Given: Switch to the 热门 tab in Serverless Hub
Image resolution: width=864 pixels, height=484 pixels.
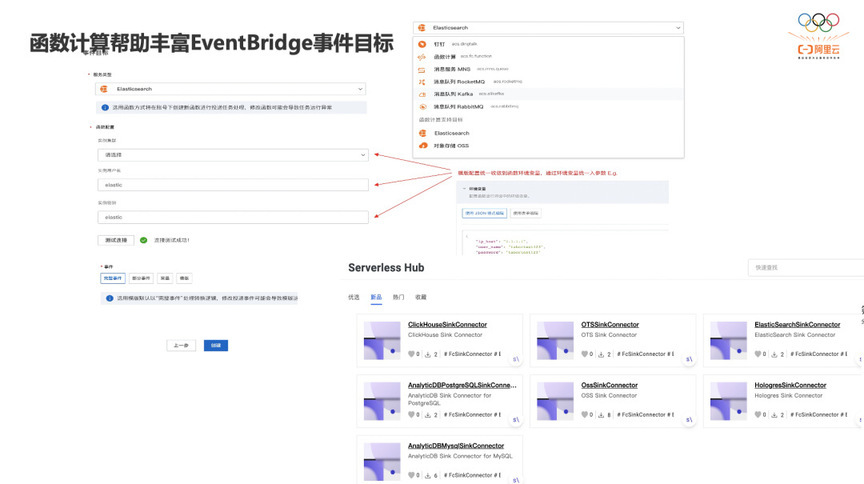Looking at the screenshot, I should coord(398,297).
